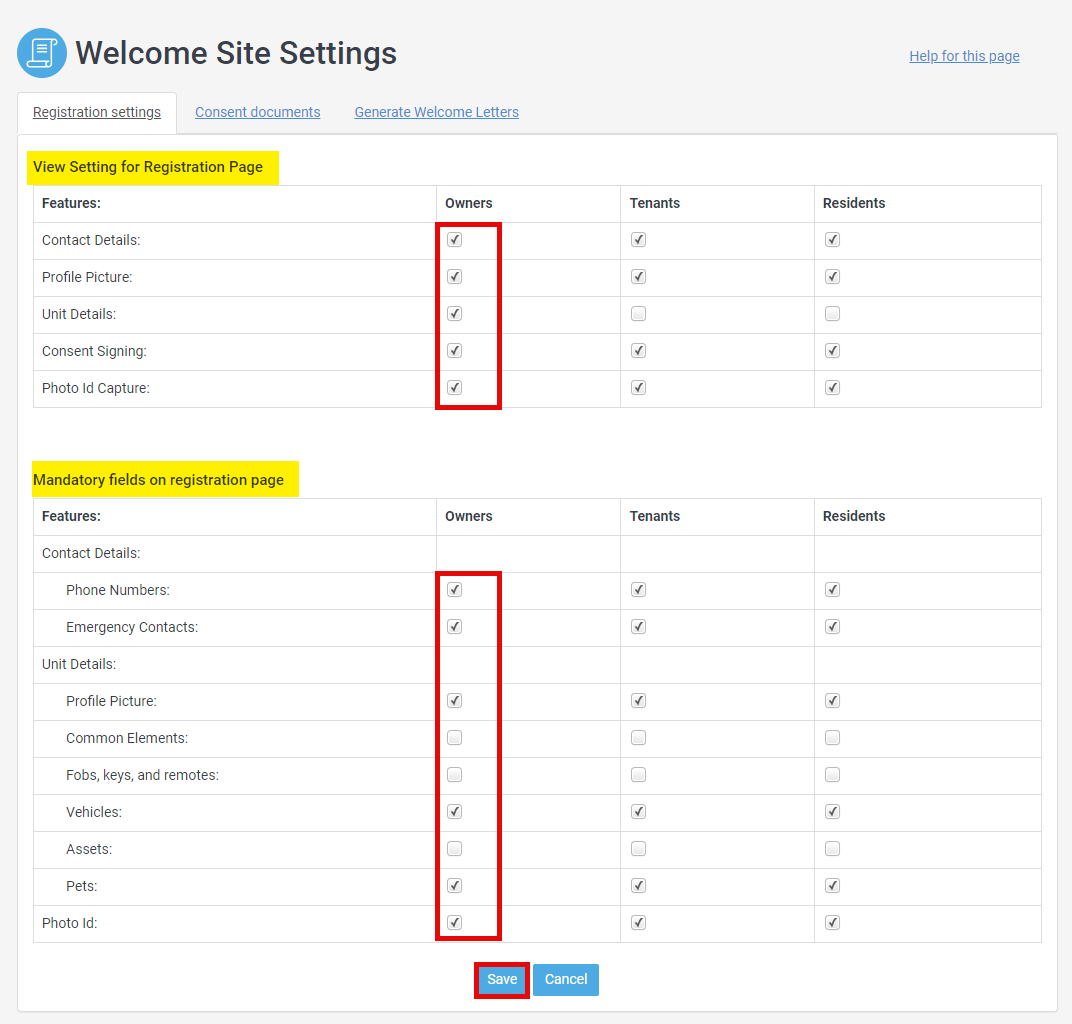Click the Save button

click(x=502, y=980)
